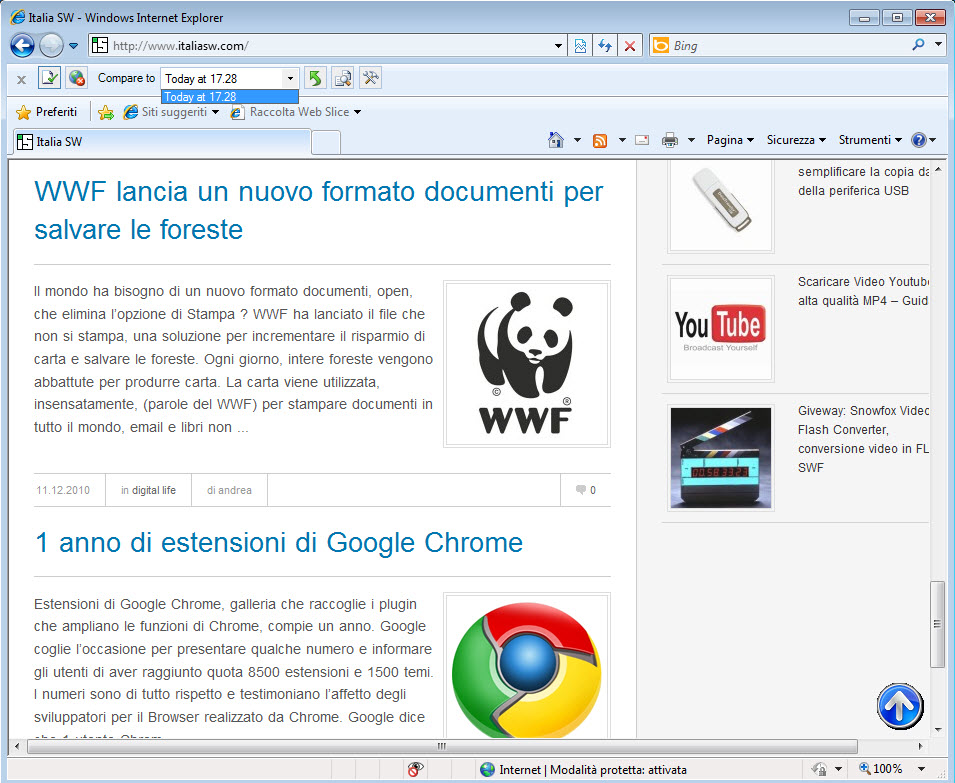
Task: Click the page check-mark toolbar icon
Action: (x=49, y=78)
